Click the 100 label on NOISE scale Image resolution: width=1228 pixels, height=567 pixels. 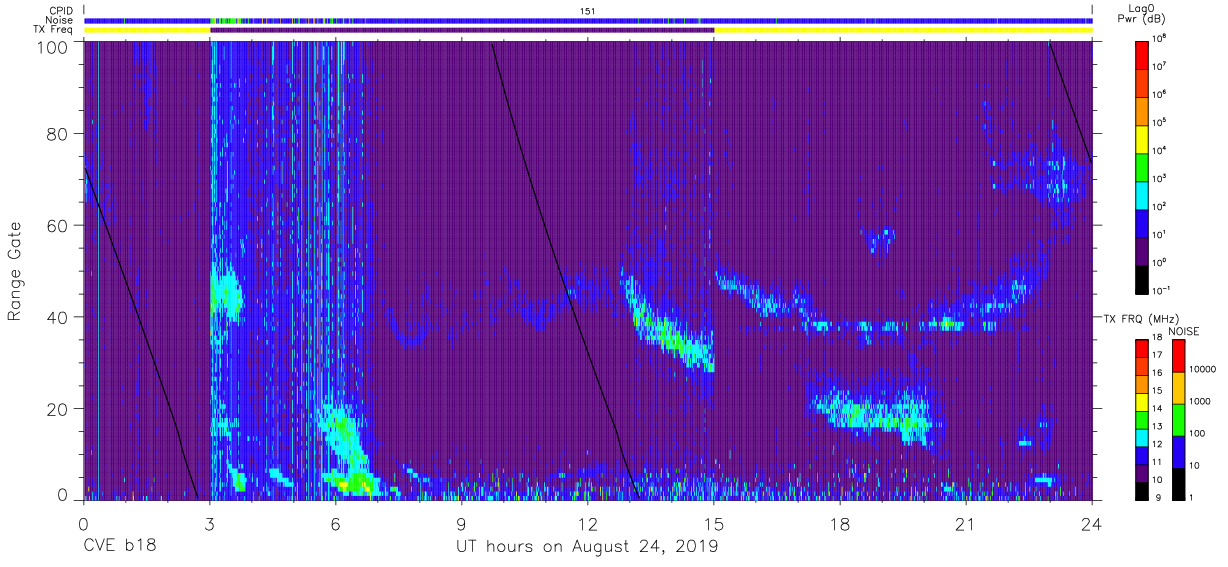(x=1198, y=433)
